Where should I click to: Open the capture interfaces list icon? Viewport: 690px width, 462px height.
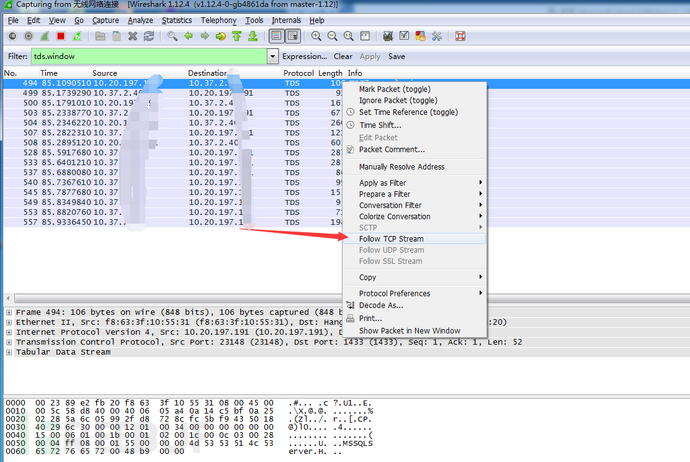pos(12,36)
